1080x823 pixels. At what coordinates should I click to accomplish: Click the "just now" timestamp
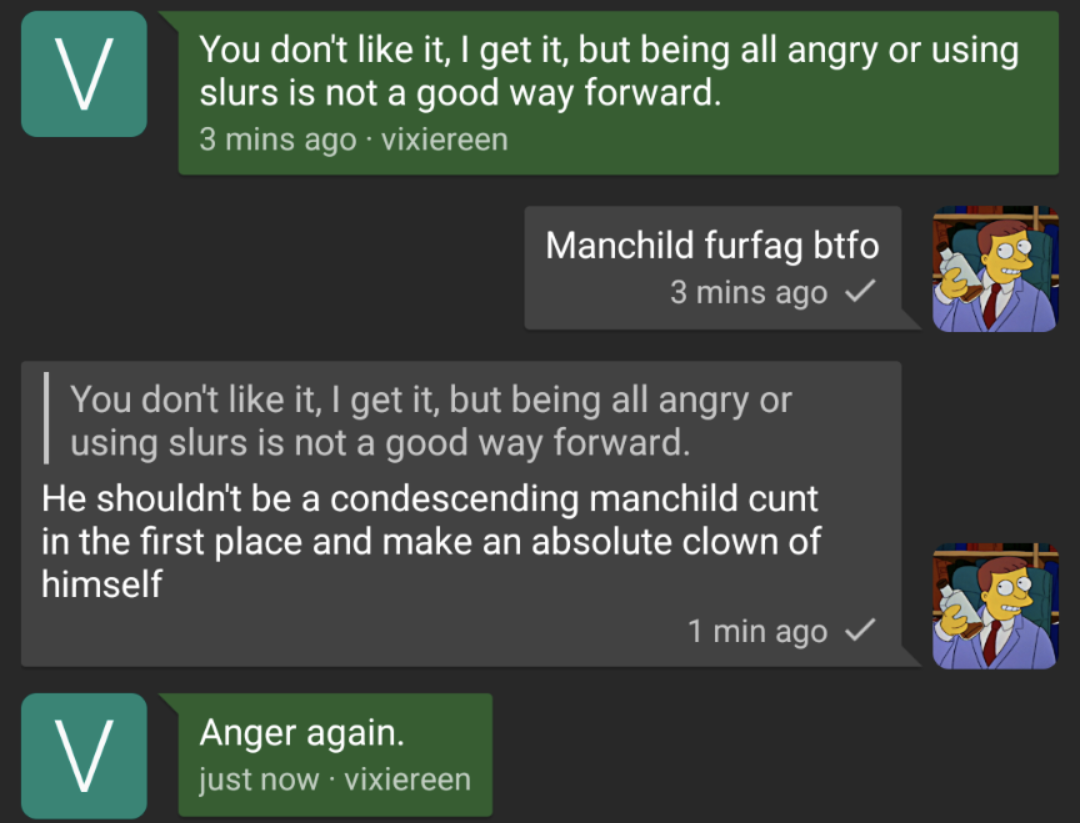(259, 779)
